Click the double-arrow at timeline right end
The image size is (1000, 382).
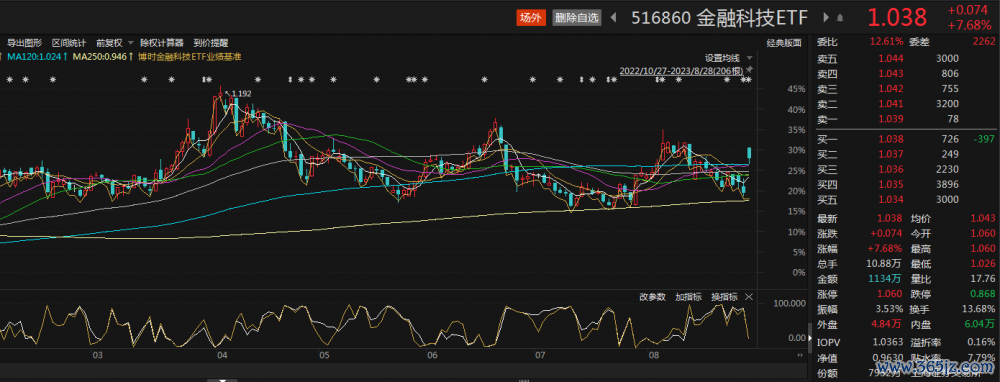point(800,354)
